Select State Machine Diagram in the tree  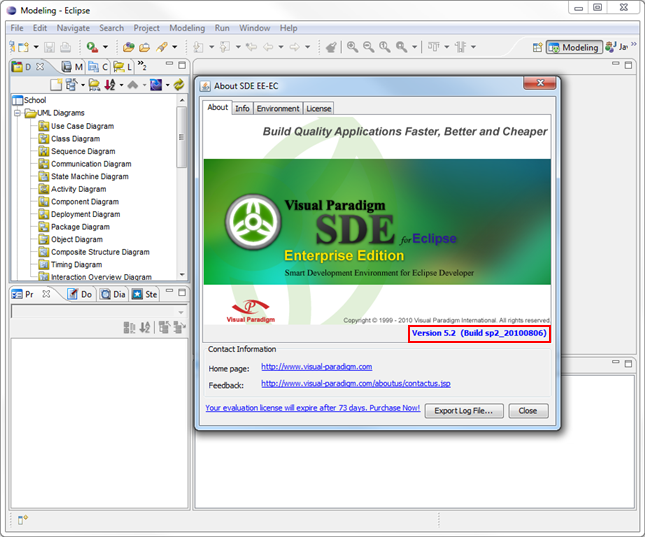(90, 177)
